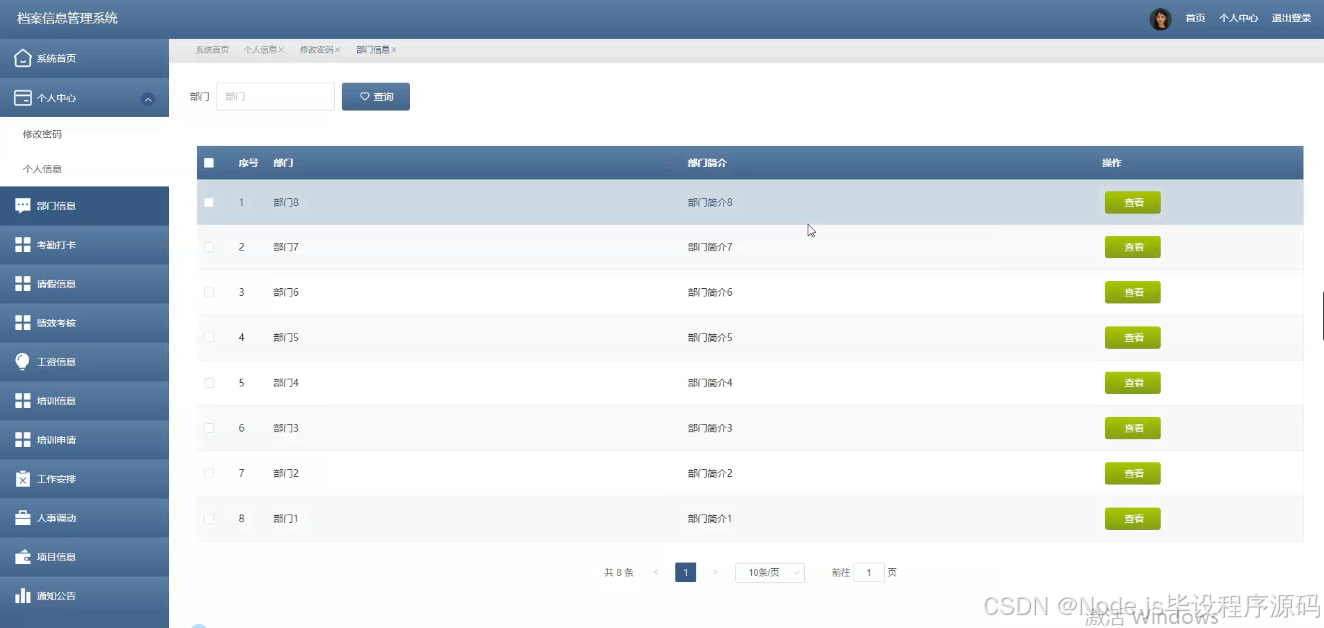Open the 10条/页 page size dropdown

770,573
